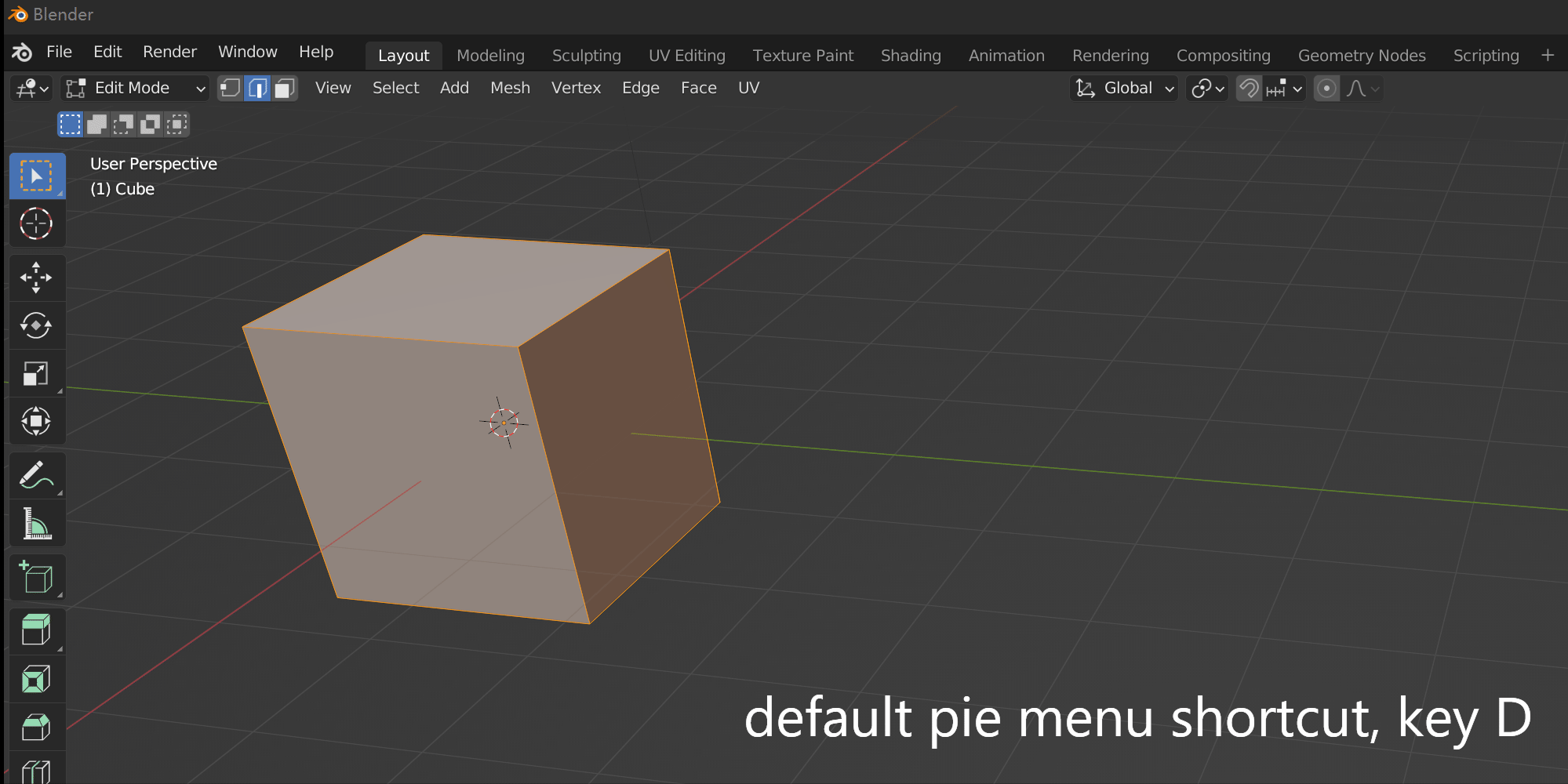The width and height of the screenshot is (1568, 784).
Task: Enable face select mode
Action: point(285,88)
